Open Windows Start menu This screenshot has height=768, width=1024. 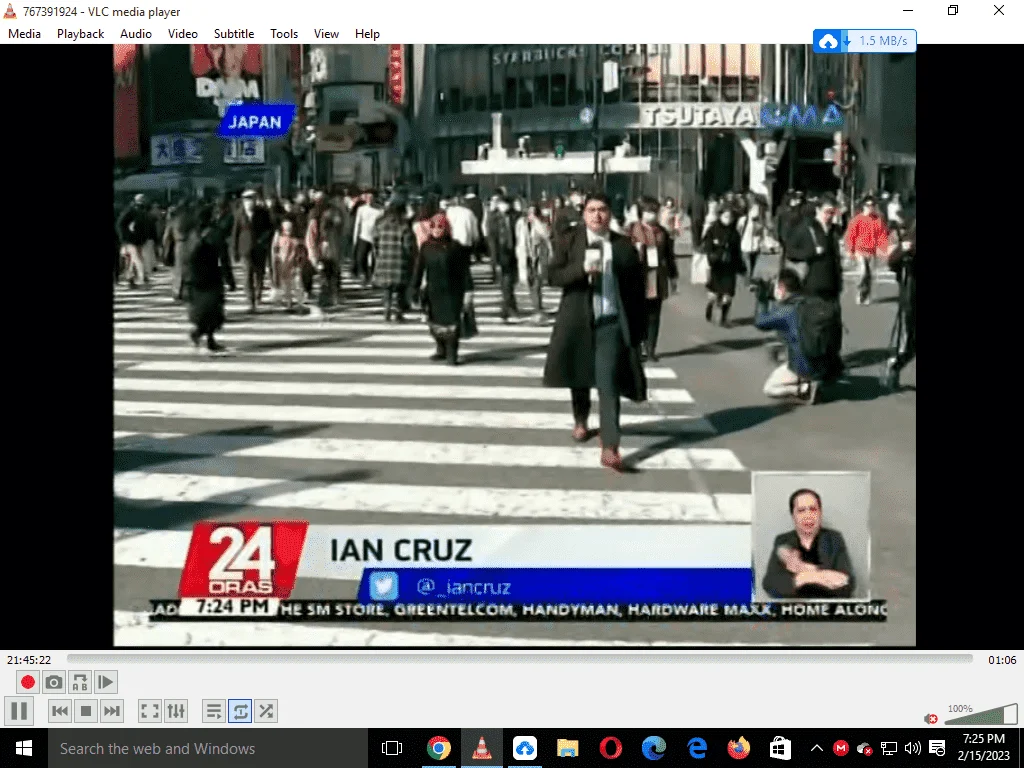click(x=24, y=748)
